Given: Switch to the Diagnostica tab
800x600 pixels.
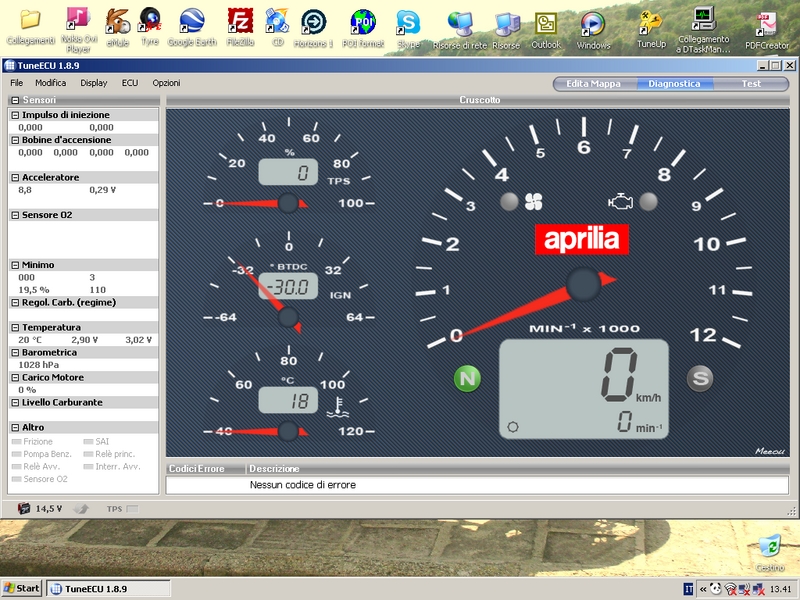Looking at the screenshot, I should click(x=674, y=84).
